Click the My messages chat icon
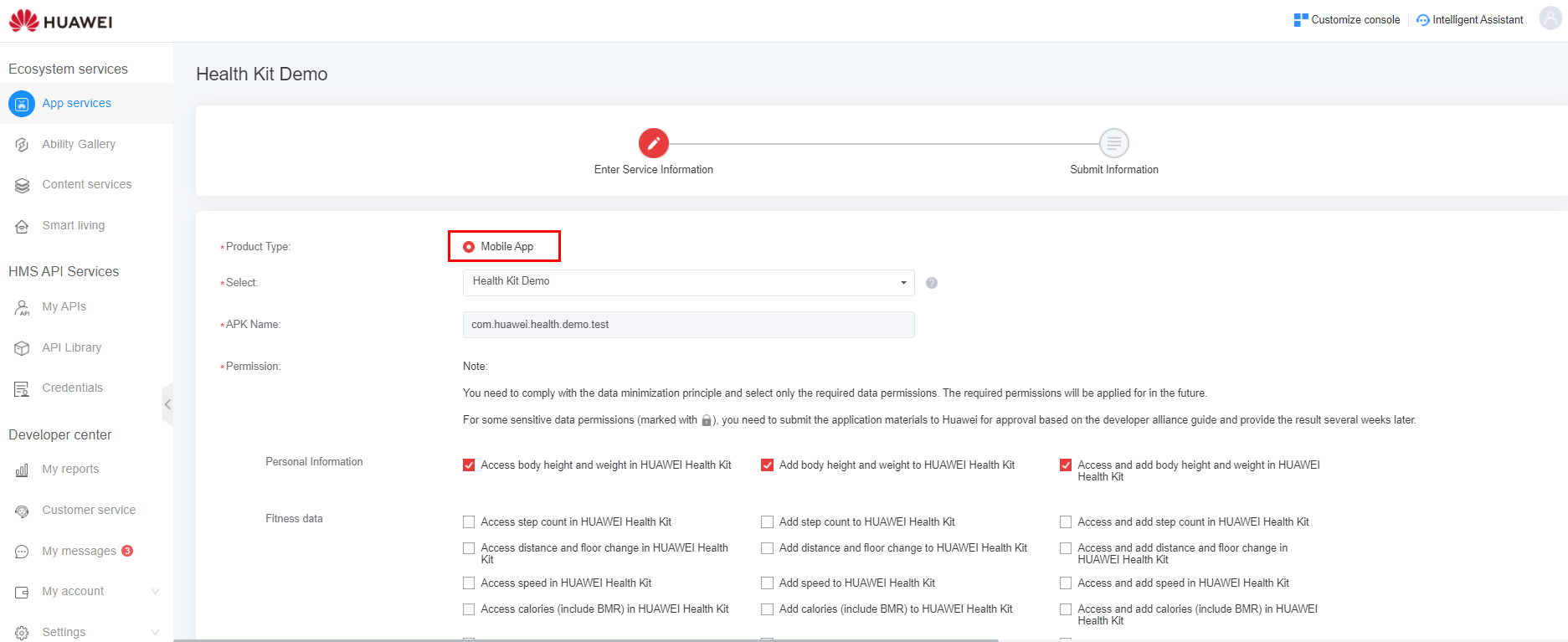Image resolution: width=1568 pixels, height=642 pixels. [23, 552]
